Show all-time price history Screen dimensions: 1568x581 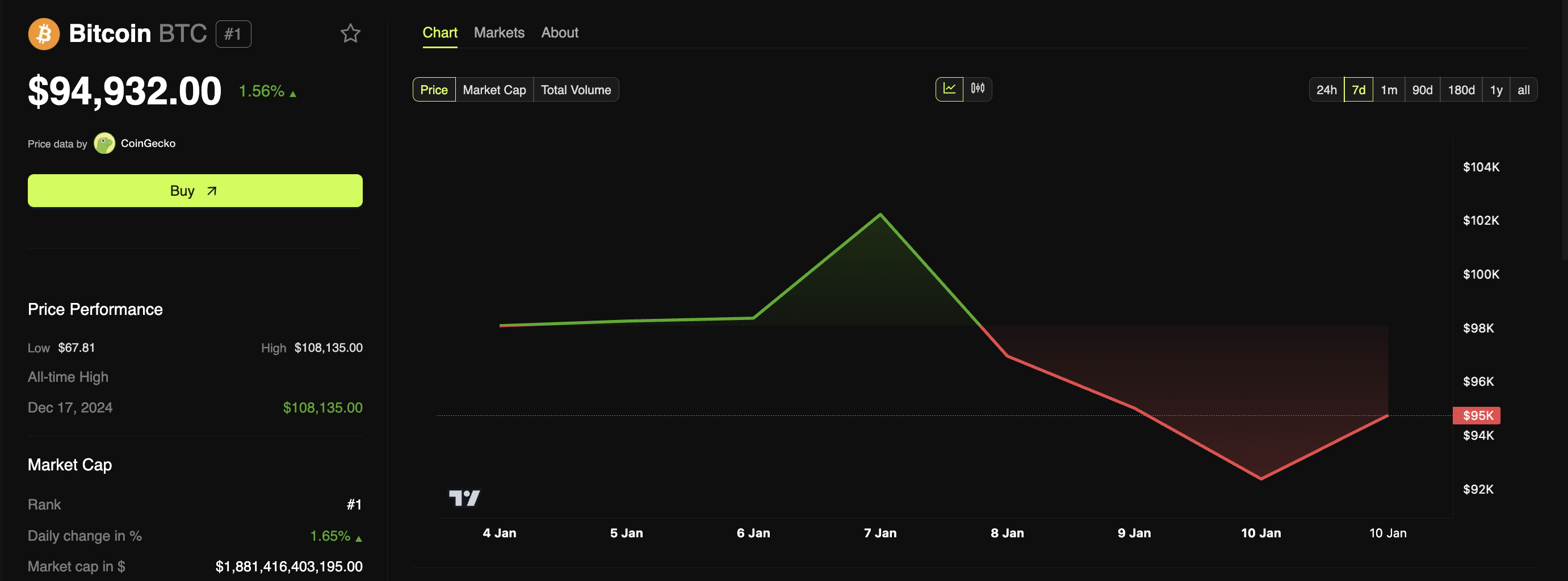[1523, 90]
